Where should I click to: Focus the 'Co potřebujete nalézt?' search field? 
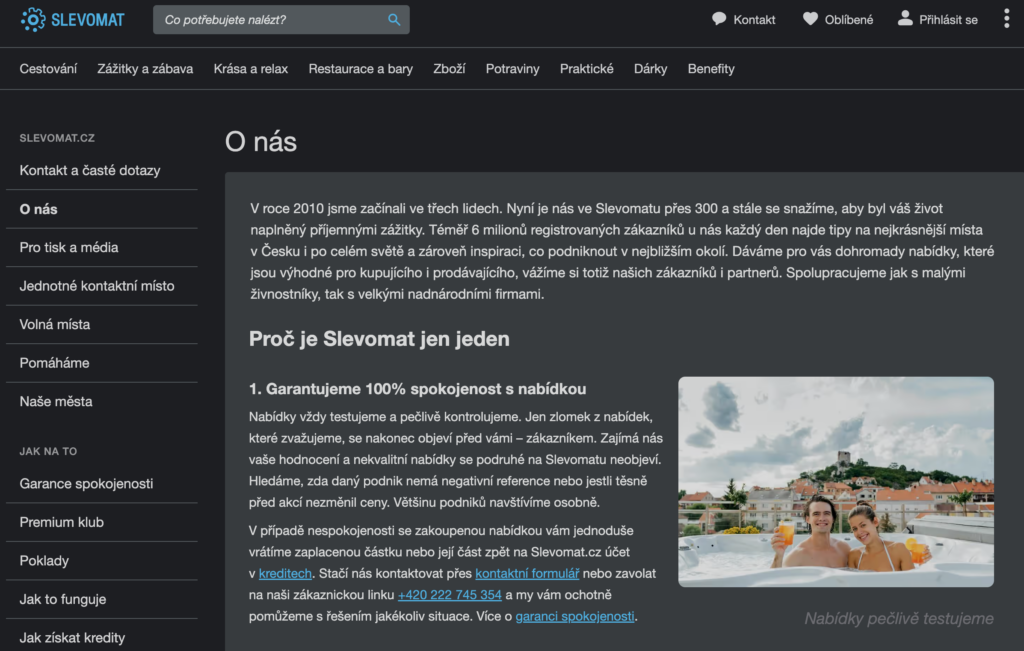(x=281, y=20)
